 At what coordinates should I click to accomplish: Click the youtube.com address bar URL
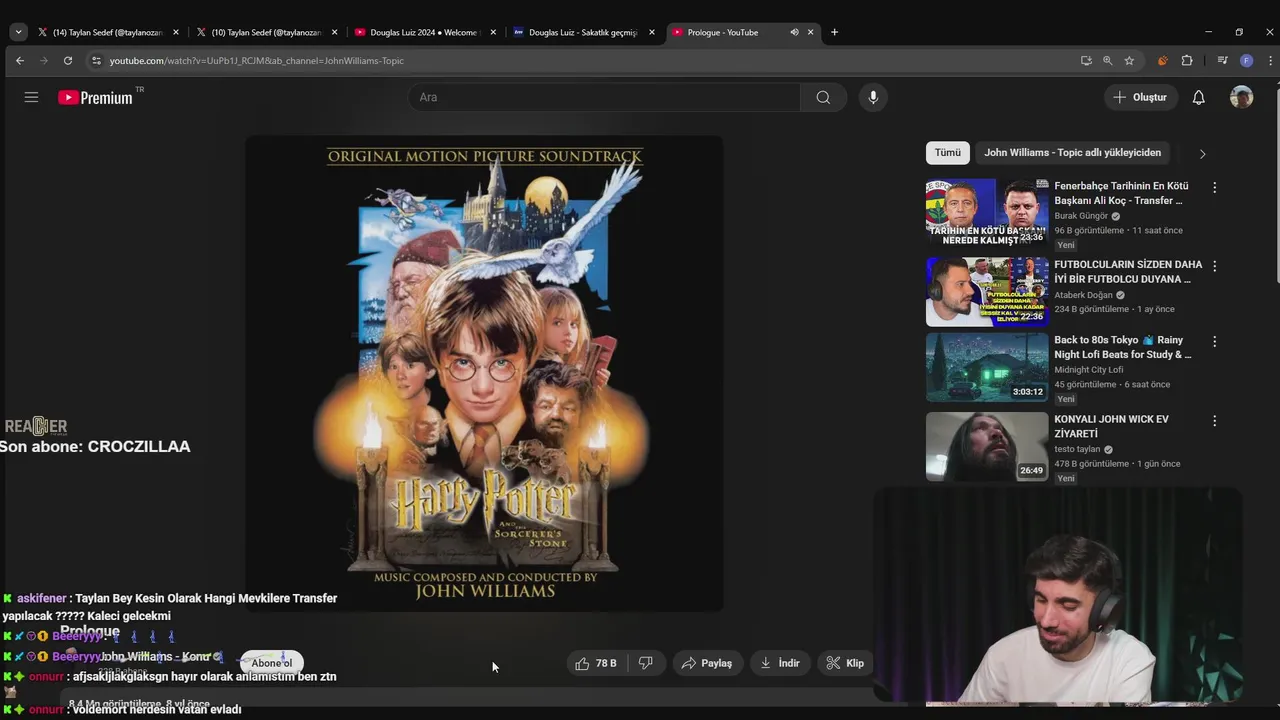pos(257,61)
